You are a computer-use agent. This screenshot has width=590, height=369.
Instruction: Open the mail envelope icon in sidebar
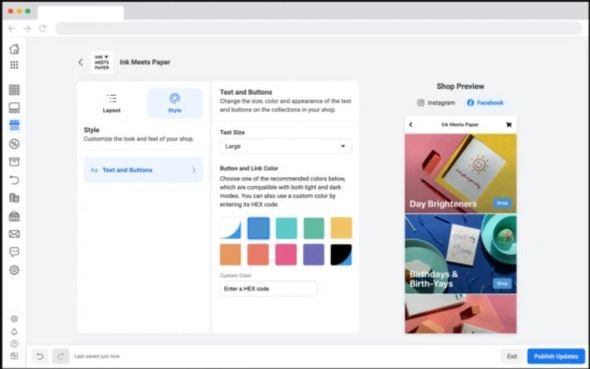pyautogui.click(x=14, y=234)
